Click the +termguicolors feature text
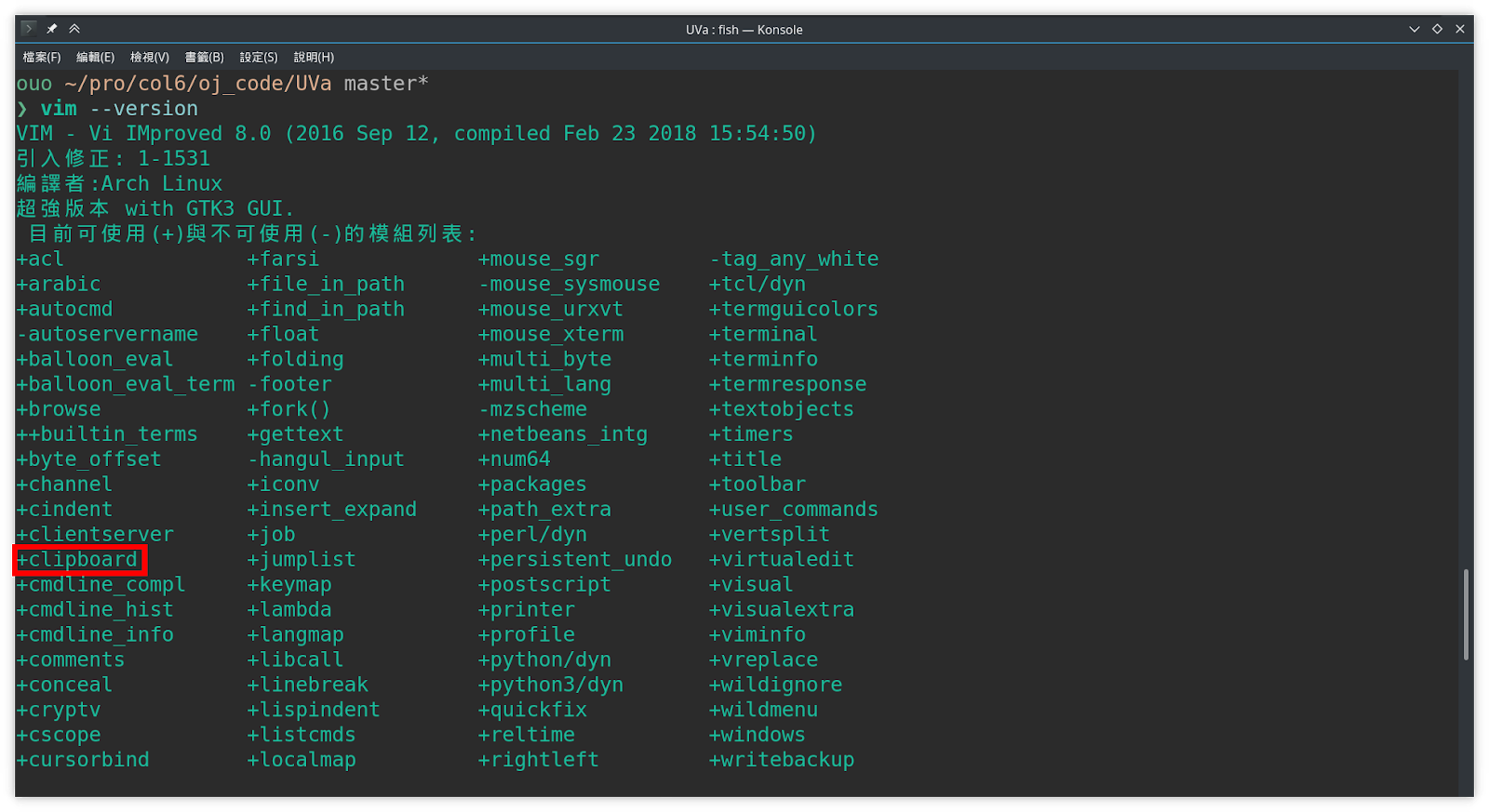Image resolution: width=1489 pixels, height=812 pixels. [794, 309]
